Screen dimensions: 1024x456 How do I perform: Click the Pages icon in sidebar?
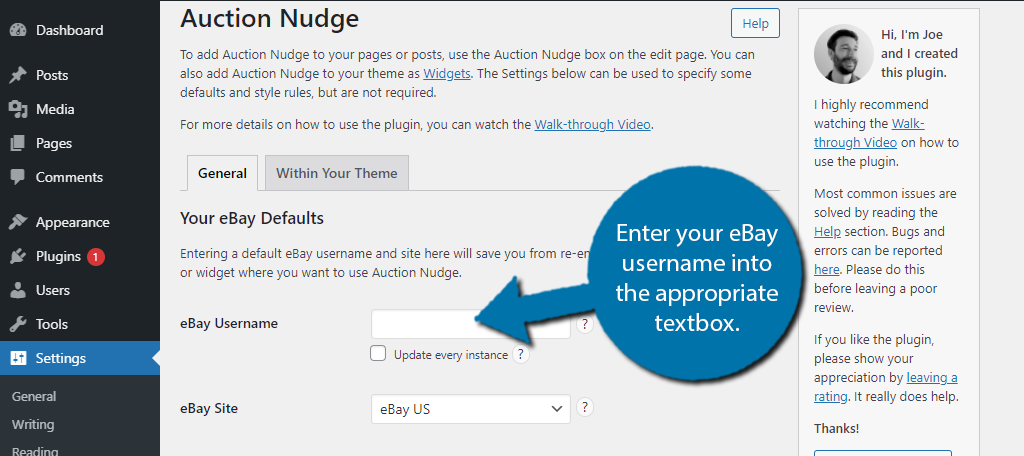click(18, 143)
